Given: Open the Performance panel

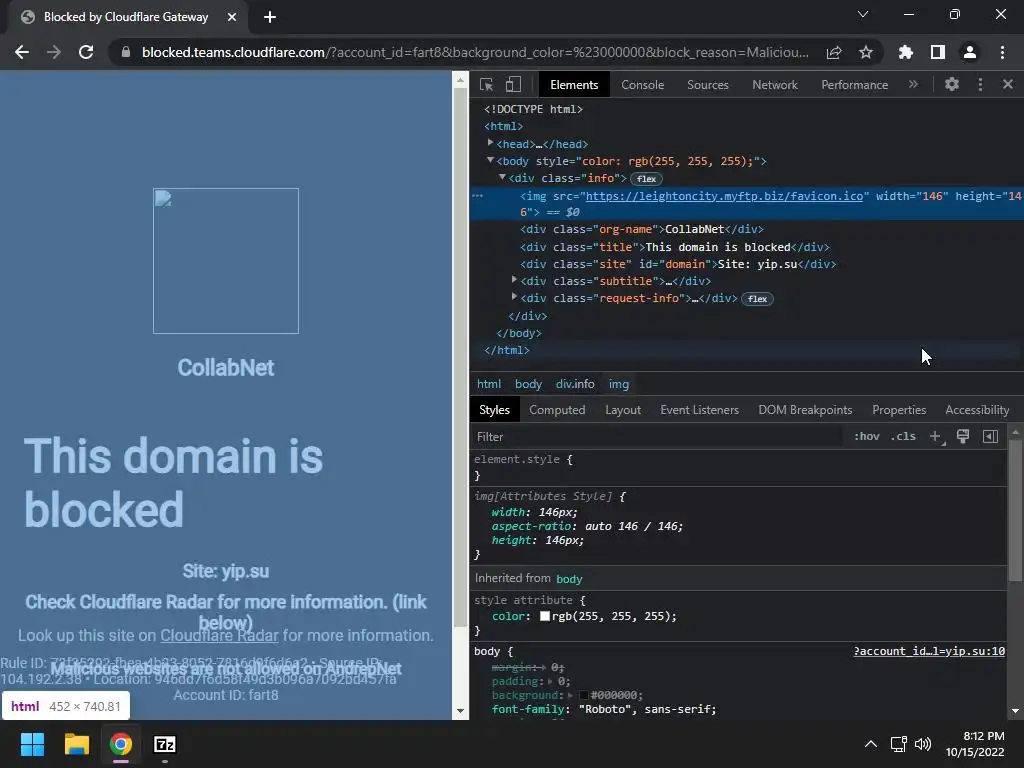Looking at the screenshot, I should [855, 85].
